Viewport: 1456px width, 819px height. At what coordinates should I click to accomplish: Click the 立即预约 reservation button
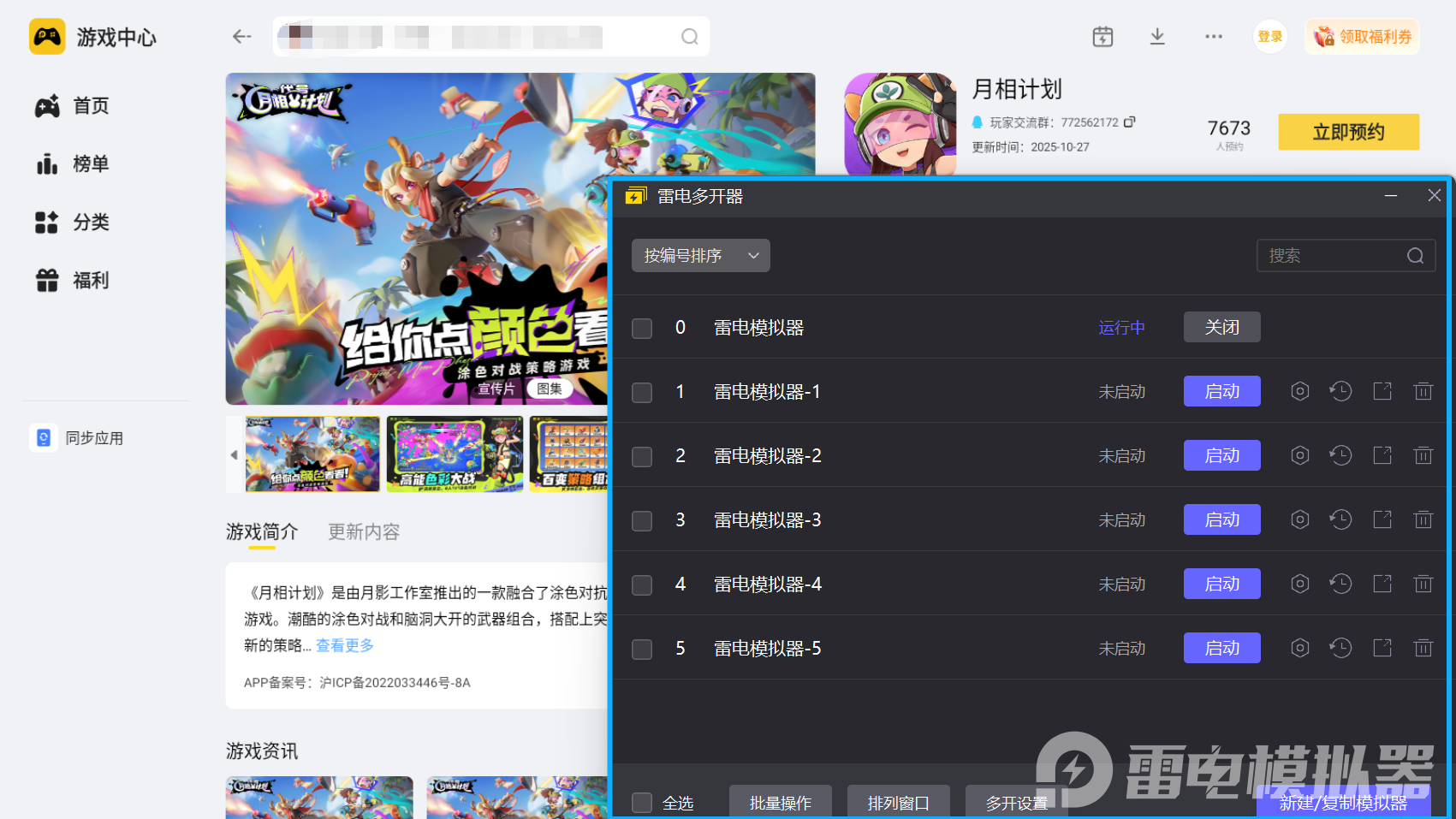coord(1348,132)
